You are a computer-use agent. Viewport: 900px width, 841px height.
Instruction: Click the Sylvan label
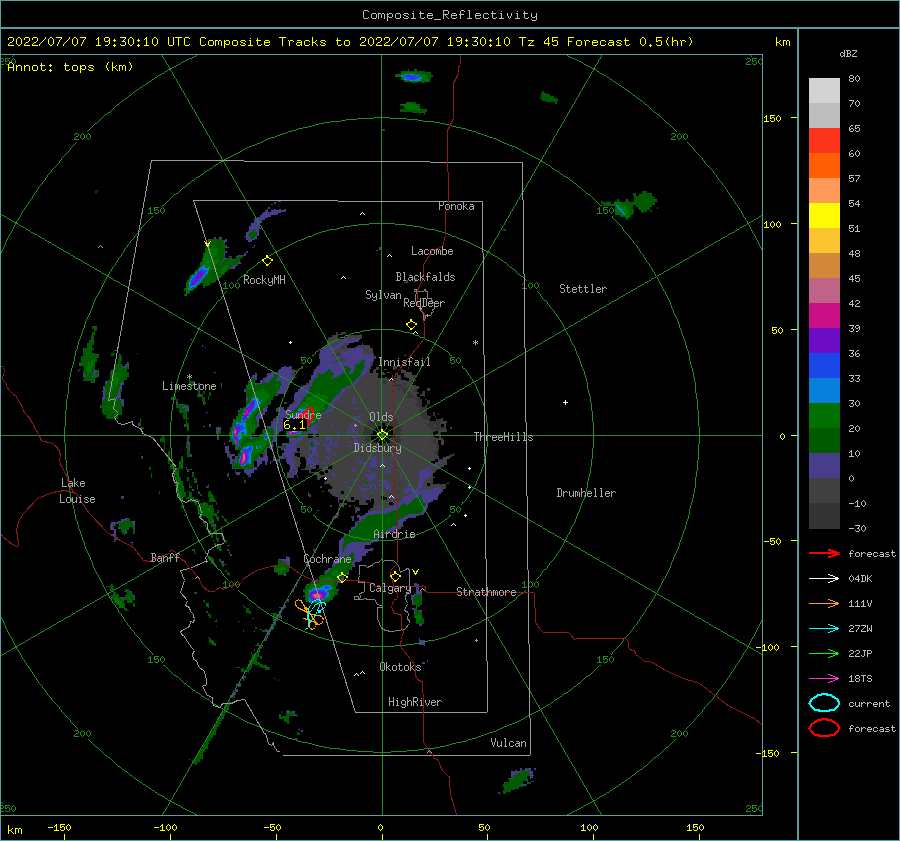click(383, 295)
